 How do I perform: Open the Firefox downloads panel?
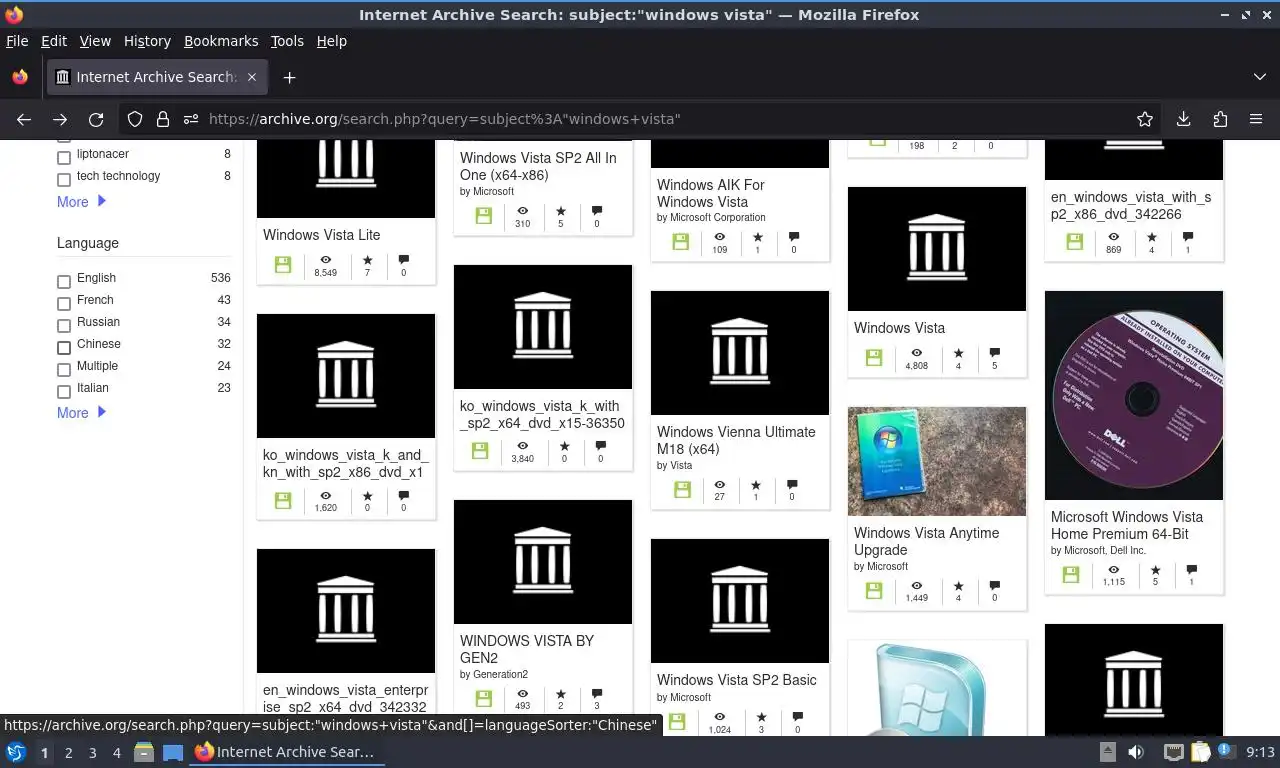point(1183,119)
